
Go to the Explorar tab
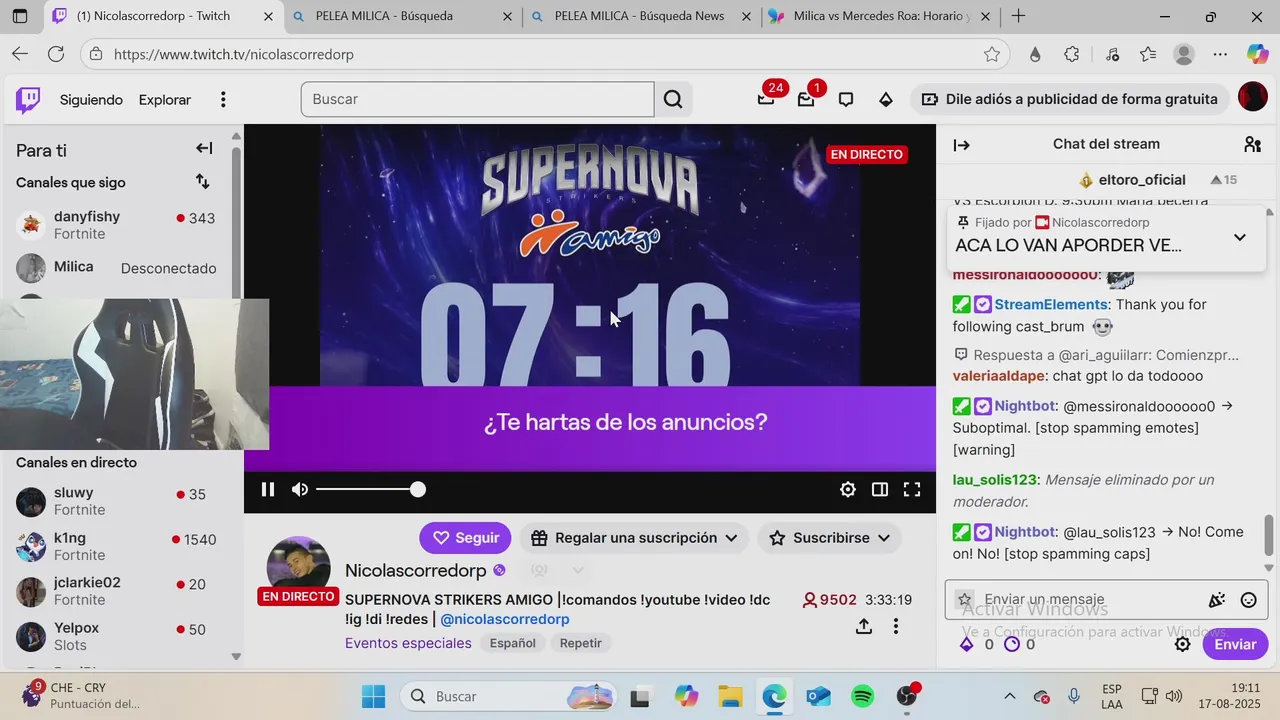pos(165,99)
